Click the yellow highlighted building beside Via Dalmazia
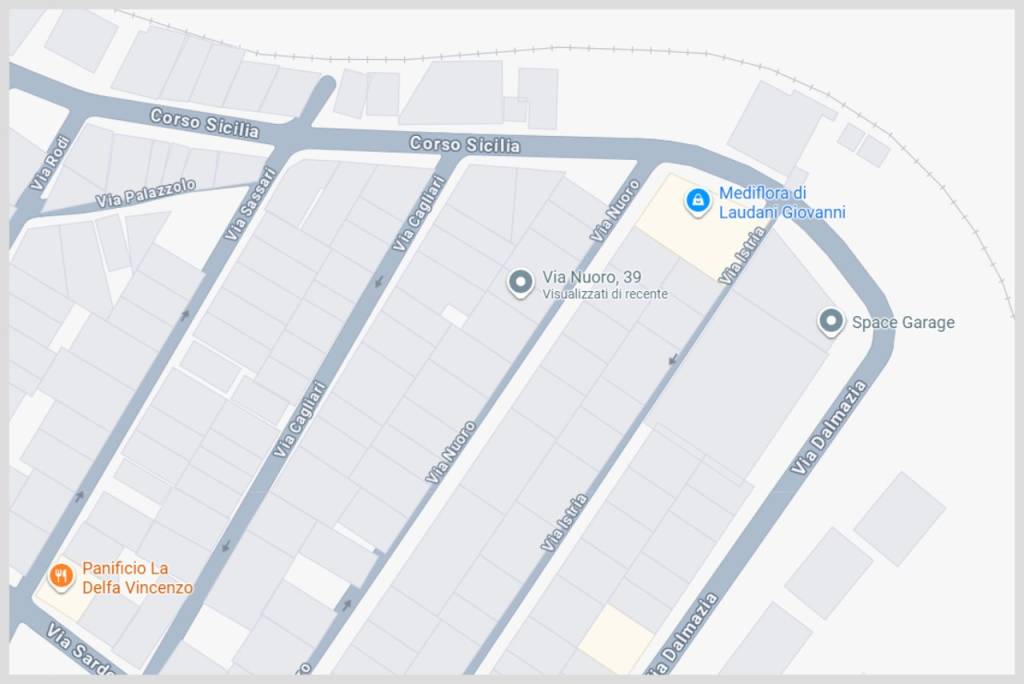The width and height of the screenshot is (1024, 684). (x=616, y=638)
